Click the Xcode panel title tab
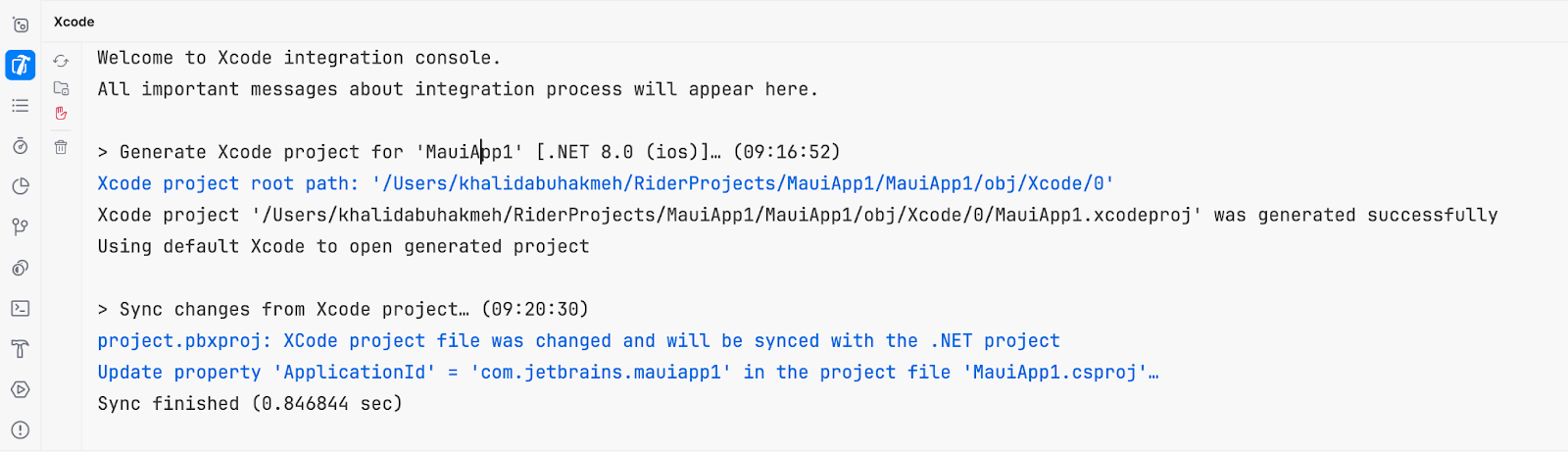The width and height of the screenshot is (1568, 452). point(74,22)
